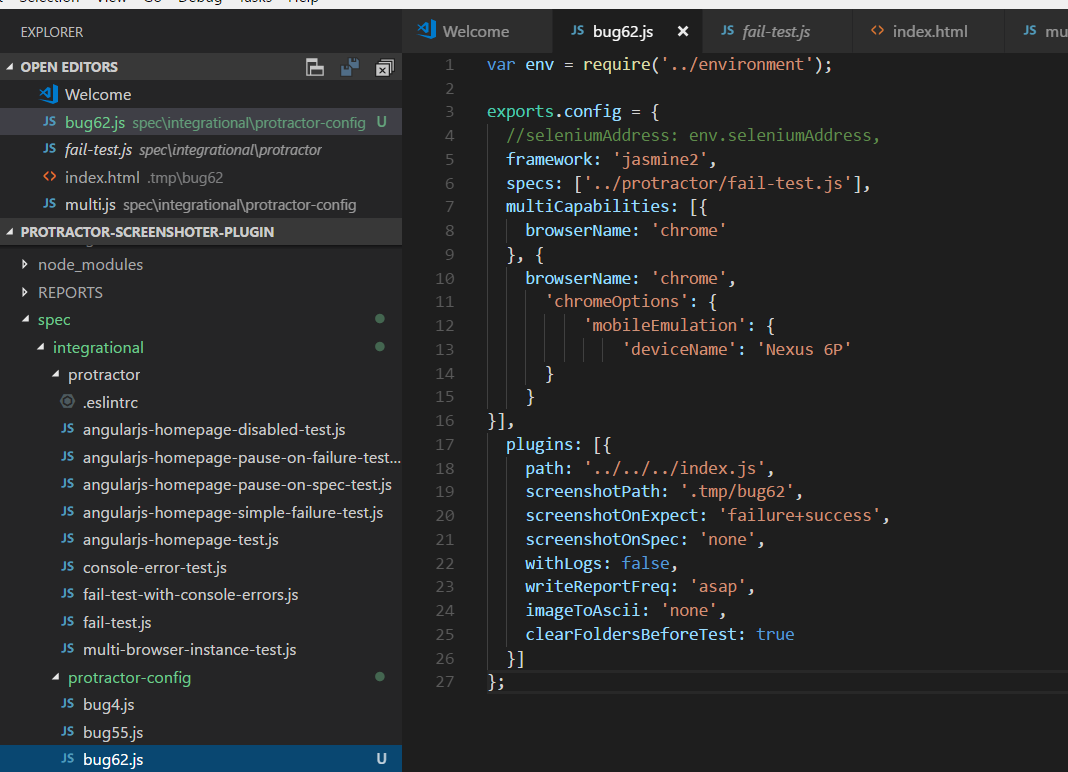Switch to the index.html tab
This screenshot has width=1068, height=772.
tap(930, 31)
